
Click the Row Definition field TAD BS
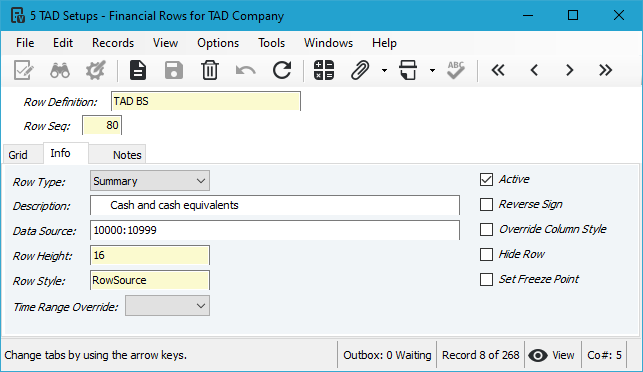(x=206, y=101)
